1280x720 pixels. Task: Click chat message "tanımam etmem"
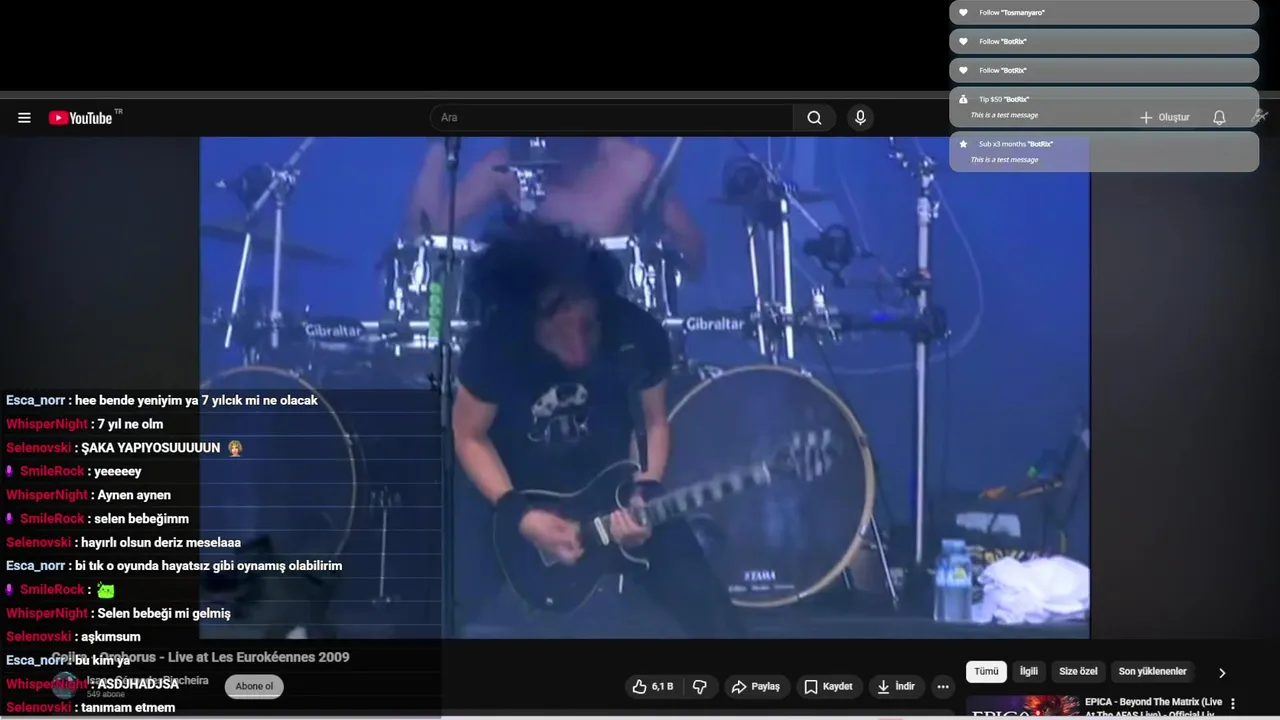click(128, 708)
